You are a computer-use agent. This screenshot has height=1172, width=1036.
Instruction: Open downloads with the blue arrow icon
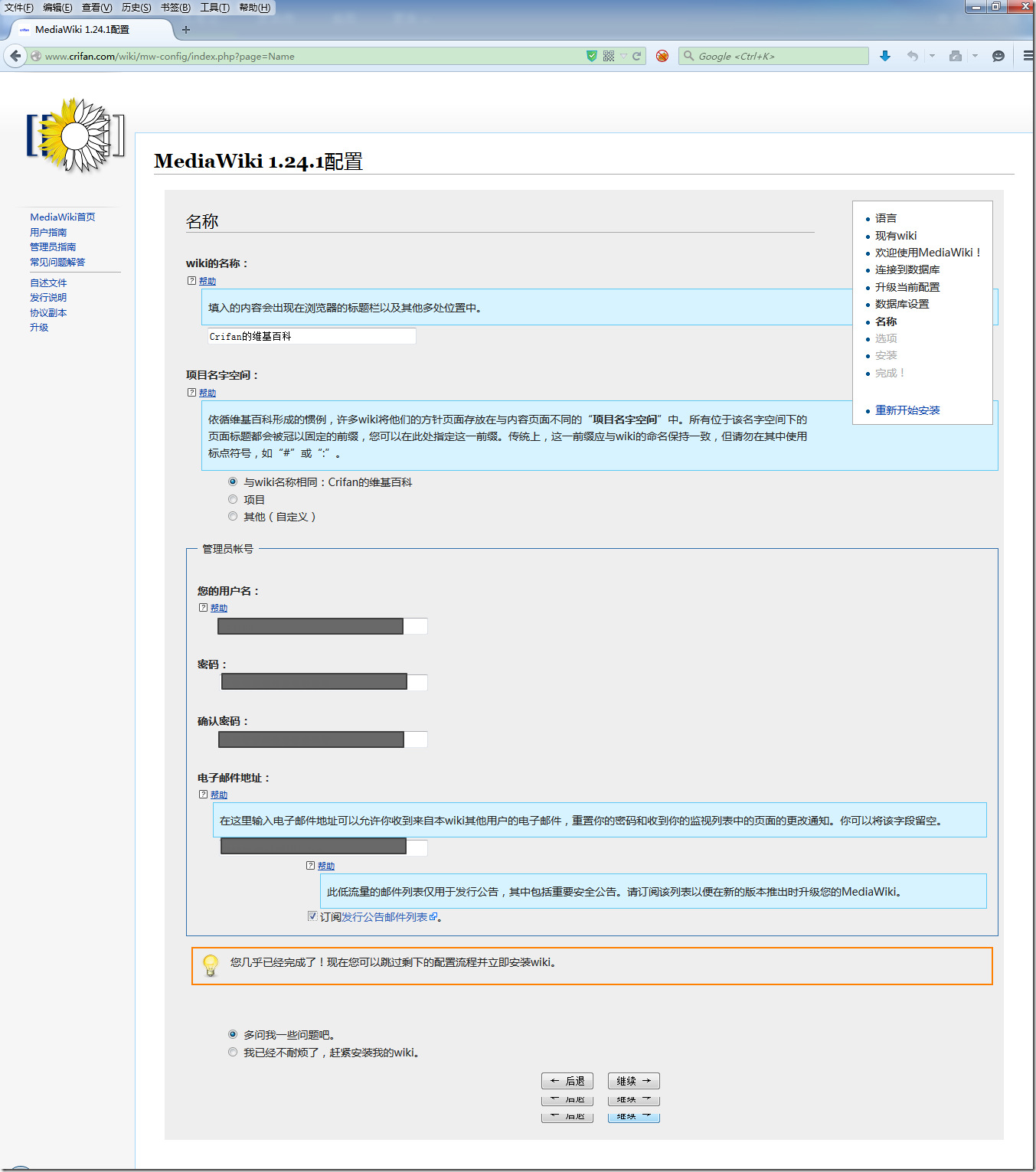[885, 56]
